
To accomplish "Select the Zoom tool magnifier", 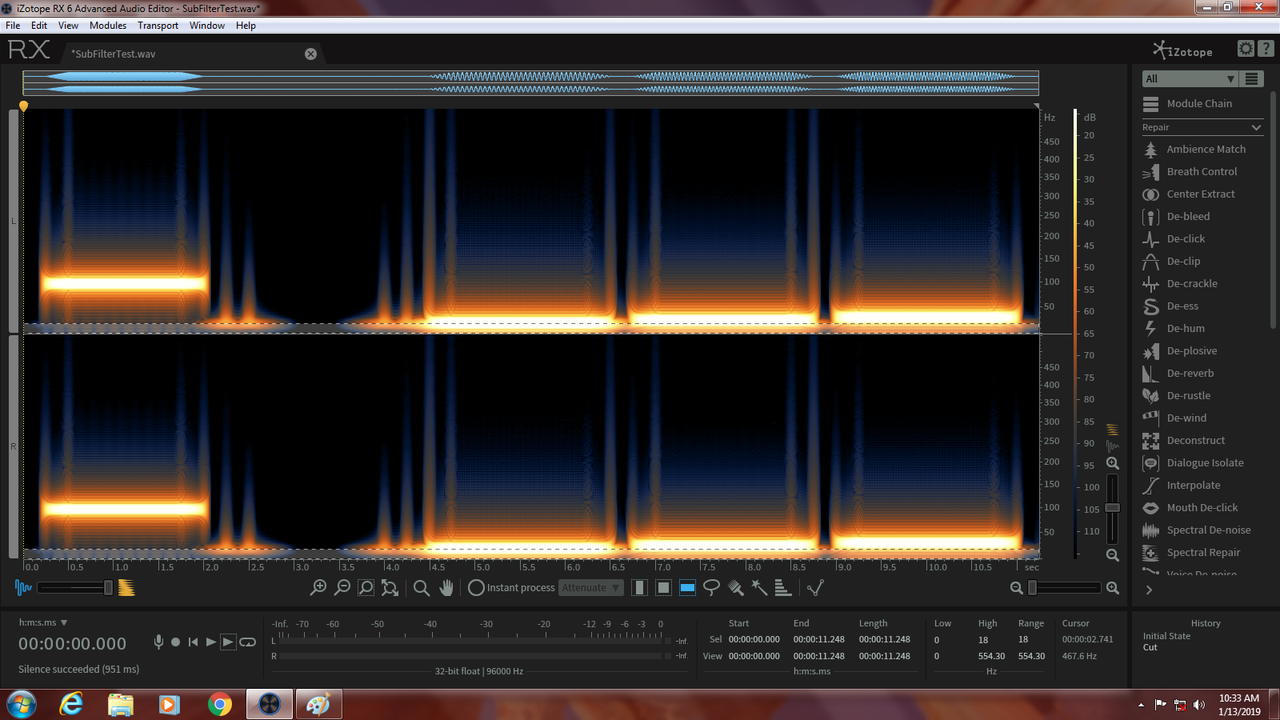I will pyautogui.click(x=422, y=588).
